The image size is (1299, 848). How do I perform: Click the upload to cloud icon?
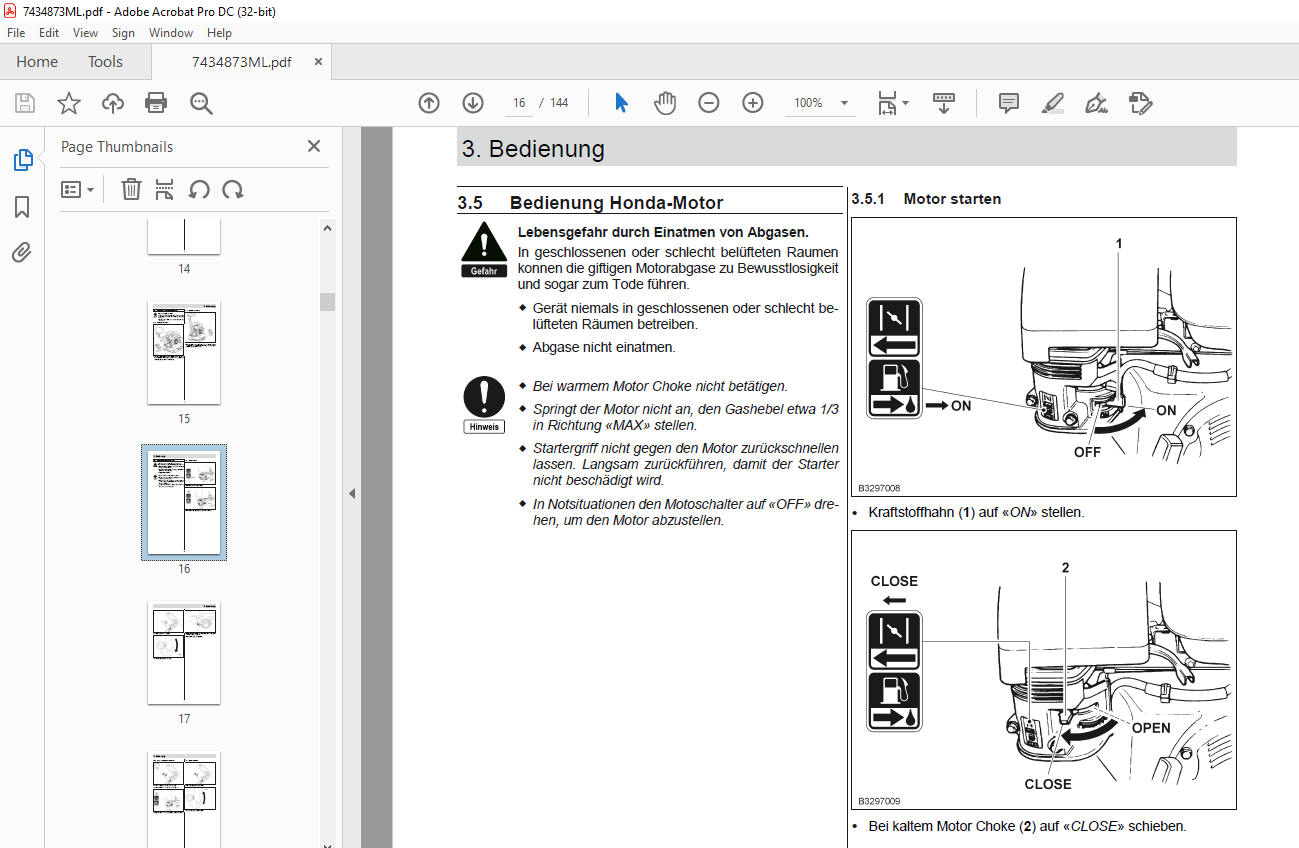click(x=113, y=103)
